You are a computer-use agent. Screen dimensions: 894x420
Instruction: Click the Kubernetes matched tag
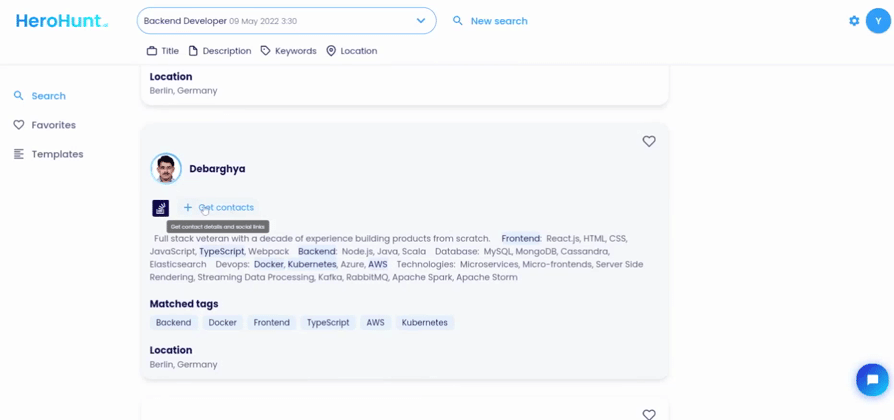424,323
